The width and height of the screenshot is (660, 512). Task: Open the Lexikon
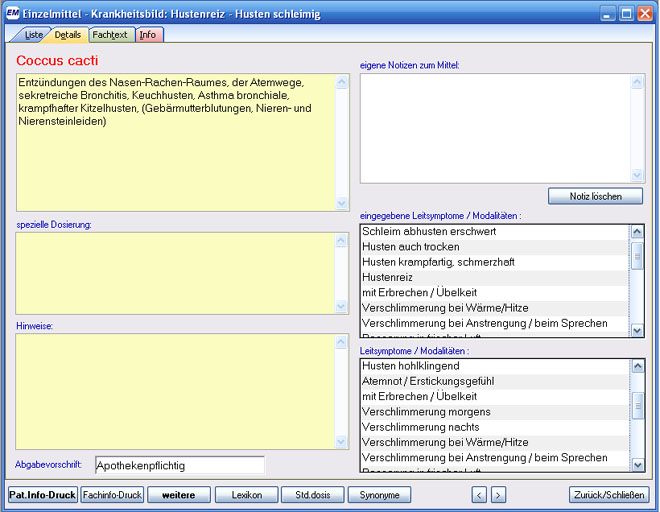246,495
